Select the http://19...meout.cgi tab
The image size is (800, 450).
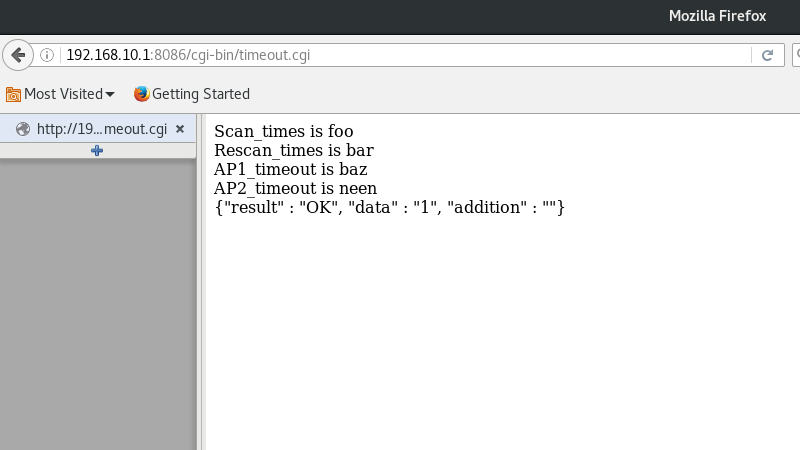pos(98,129)
